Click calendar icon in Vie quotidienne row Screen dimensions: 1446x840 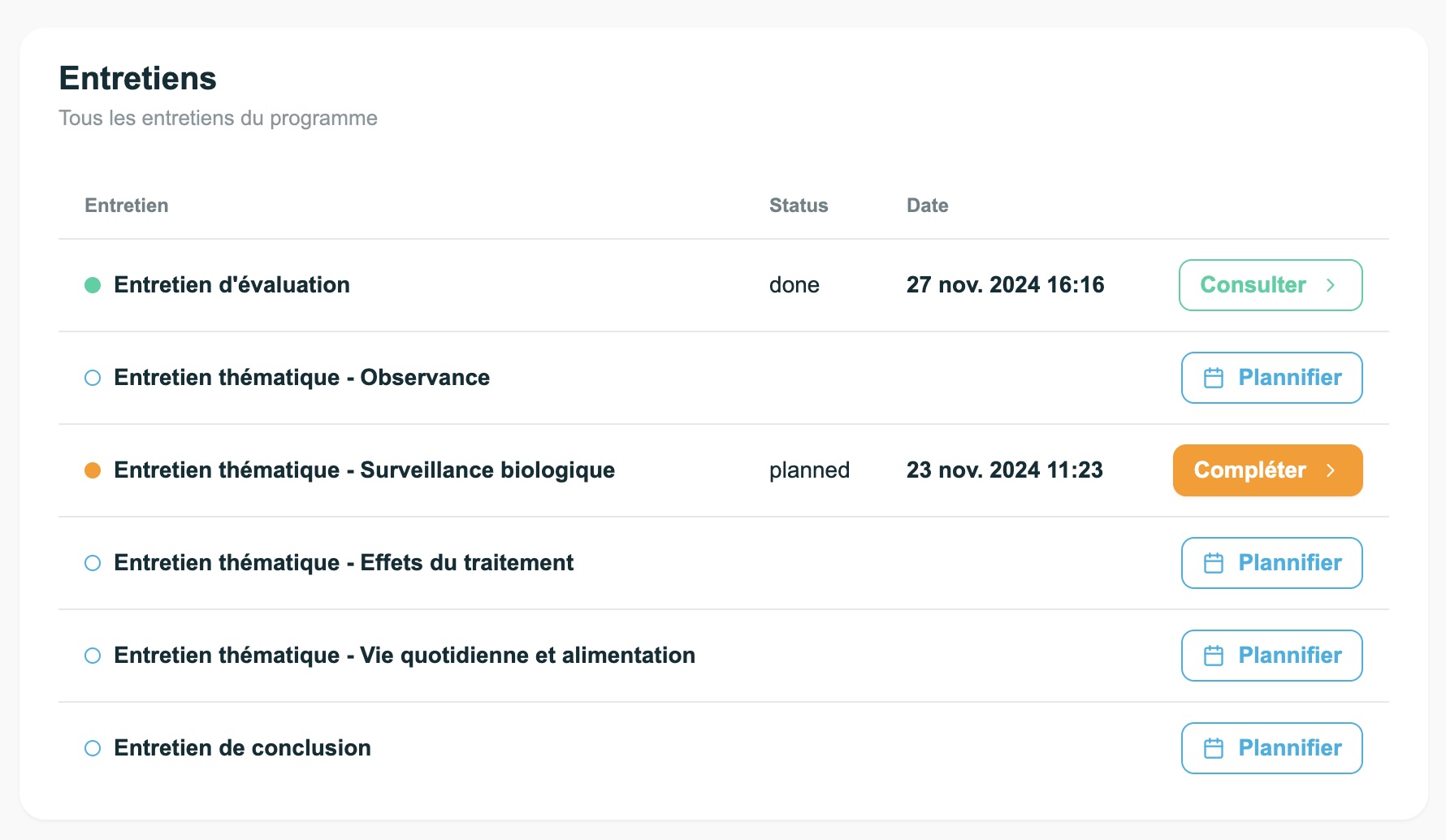(1213, 656)
